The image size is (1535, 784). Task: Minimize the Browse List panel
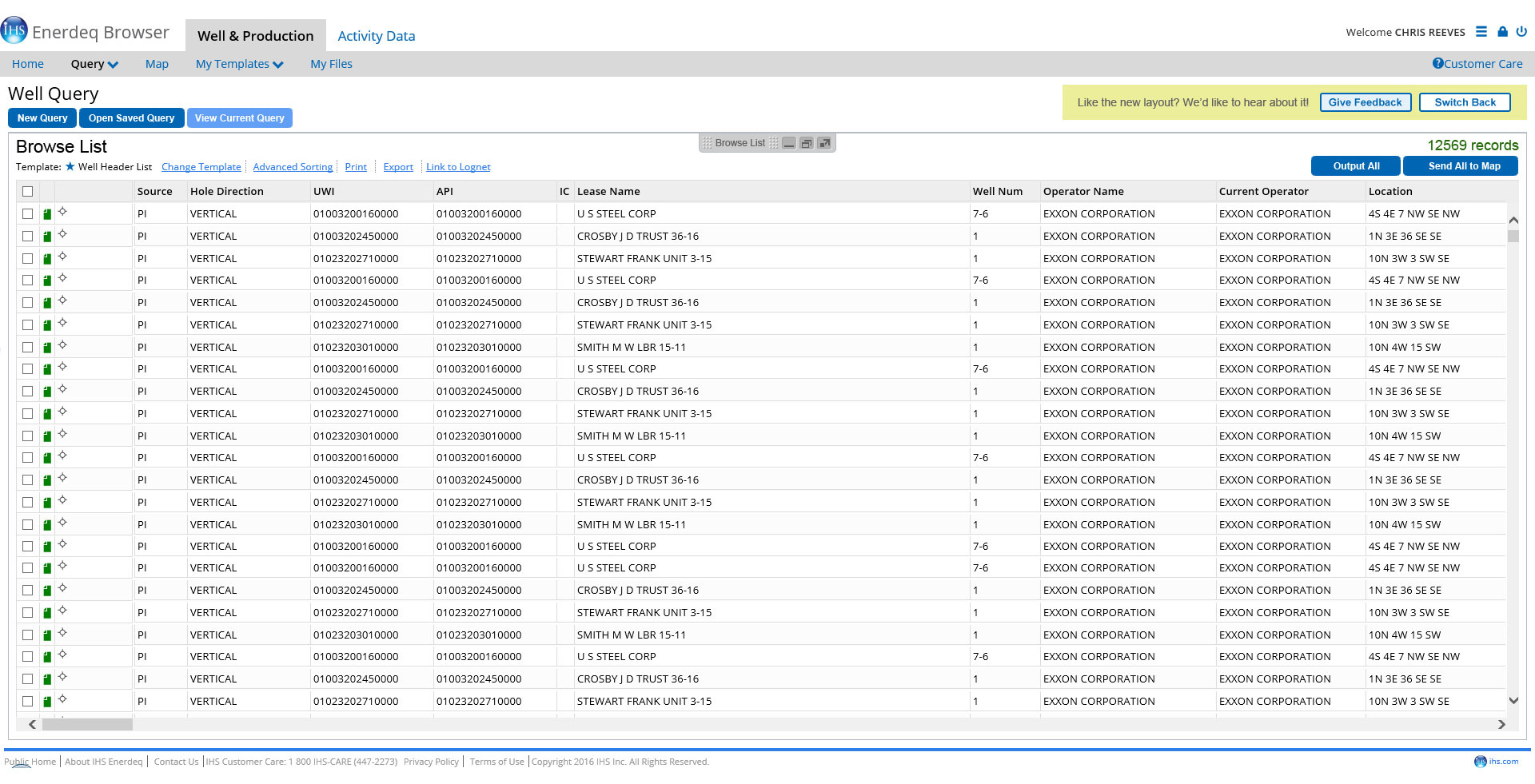tap(789, 143)
